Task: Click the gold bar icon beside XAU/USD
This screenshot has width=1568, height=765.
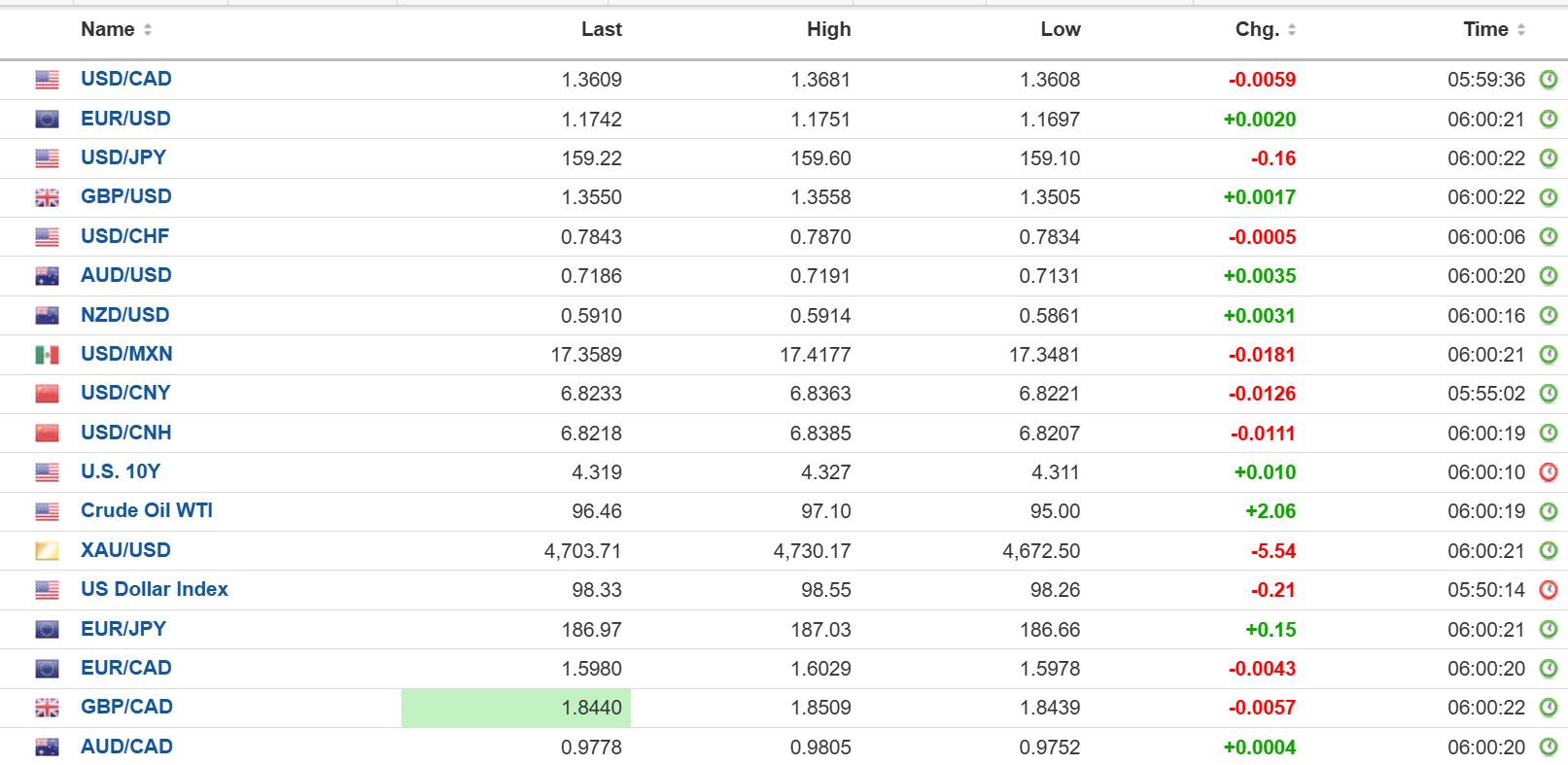Action: (47, 551)
